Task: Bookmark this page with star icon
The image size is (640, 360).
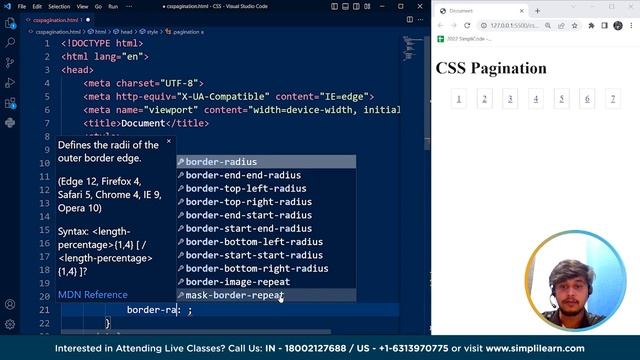Action: 575,25
